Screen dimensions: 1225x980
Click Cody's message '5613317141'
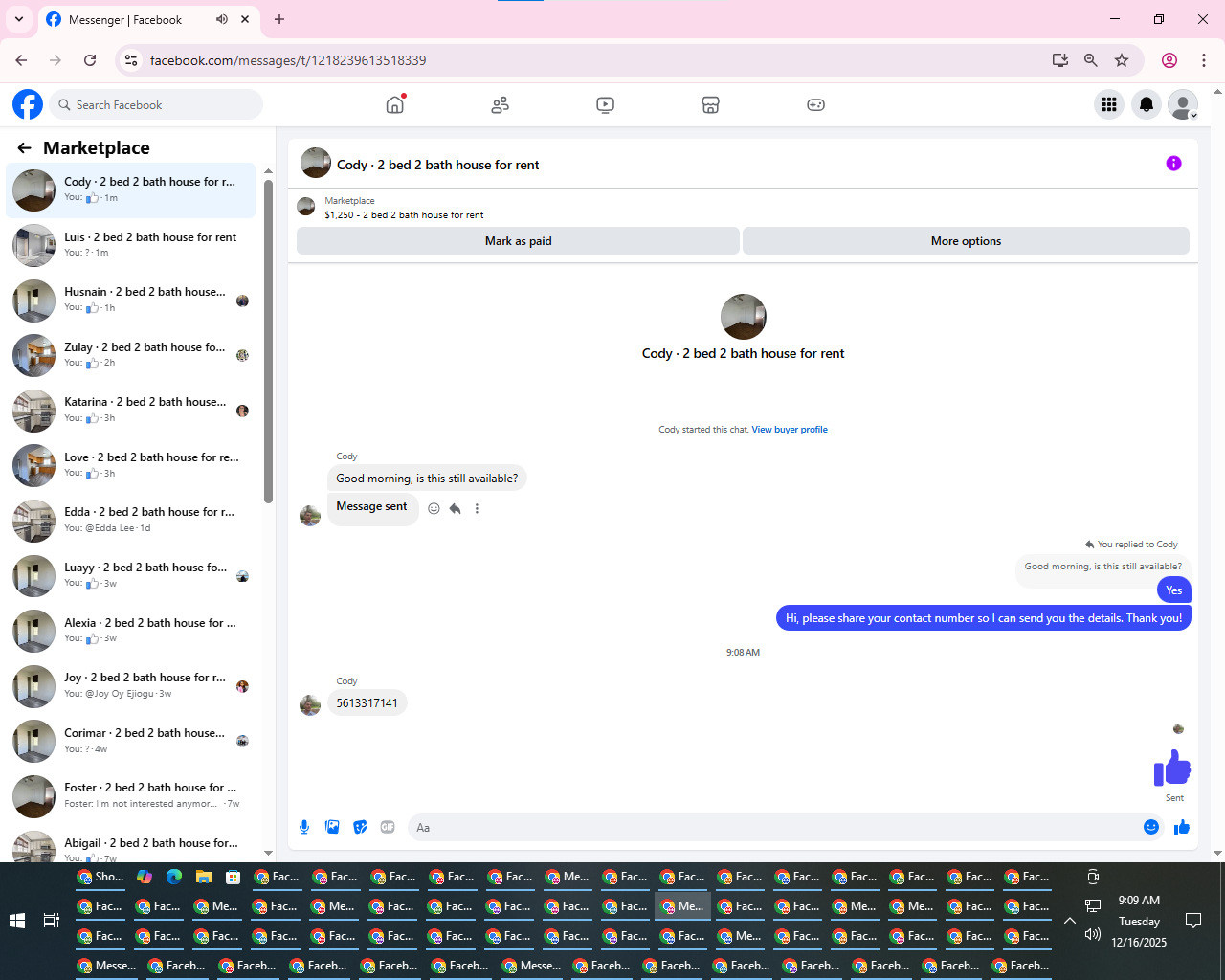[x=367, y=702]
